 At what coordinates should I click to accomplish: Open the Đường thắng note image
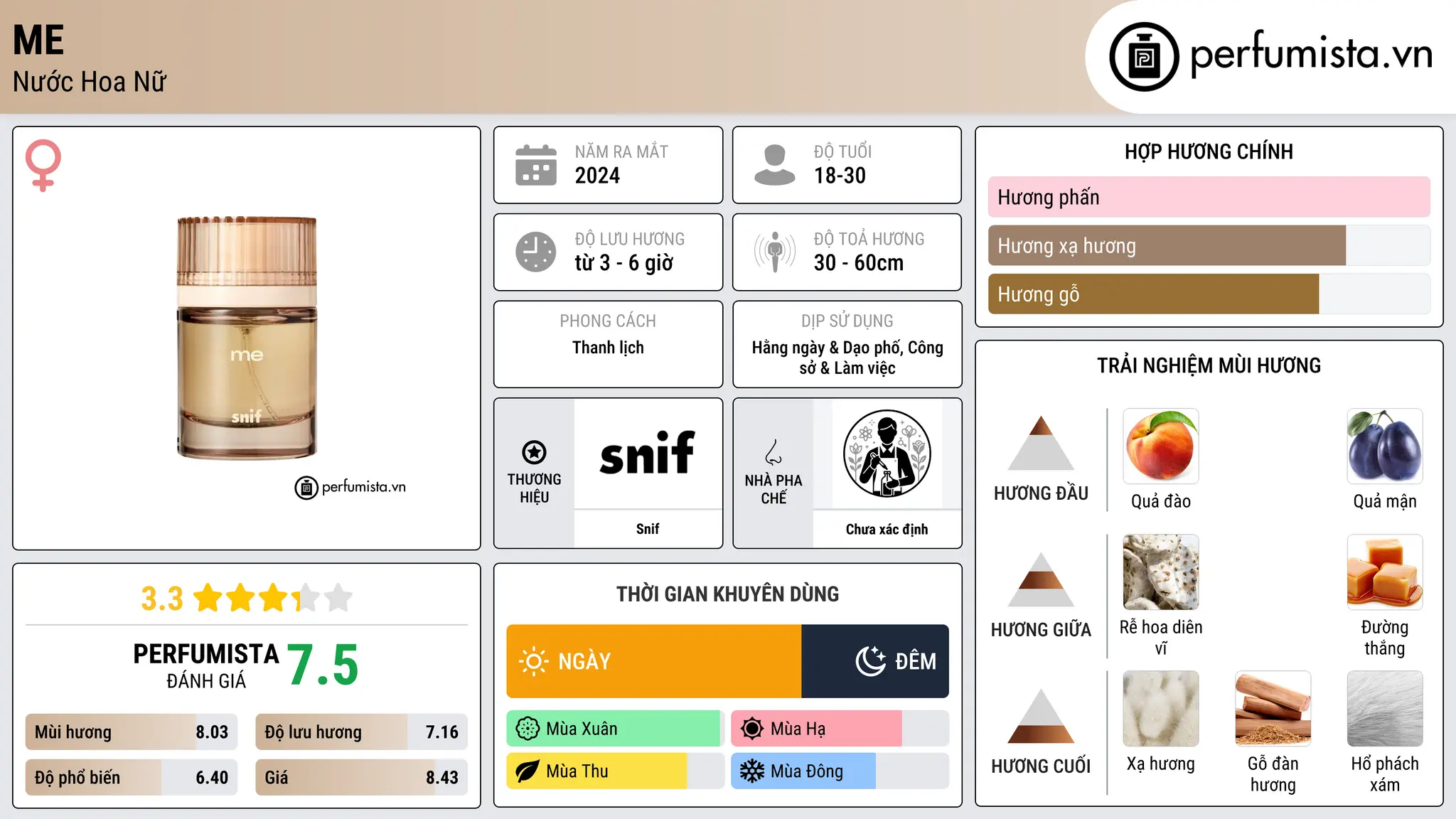pos(1385,572)
